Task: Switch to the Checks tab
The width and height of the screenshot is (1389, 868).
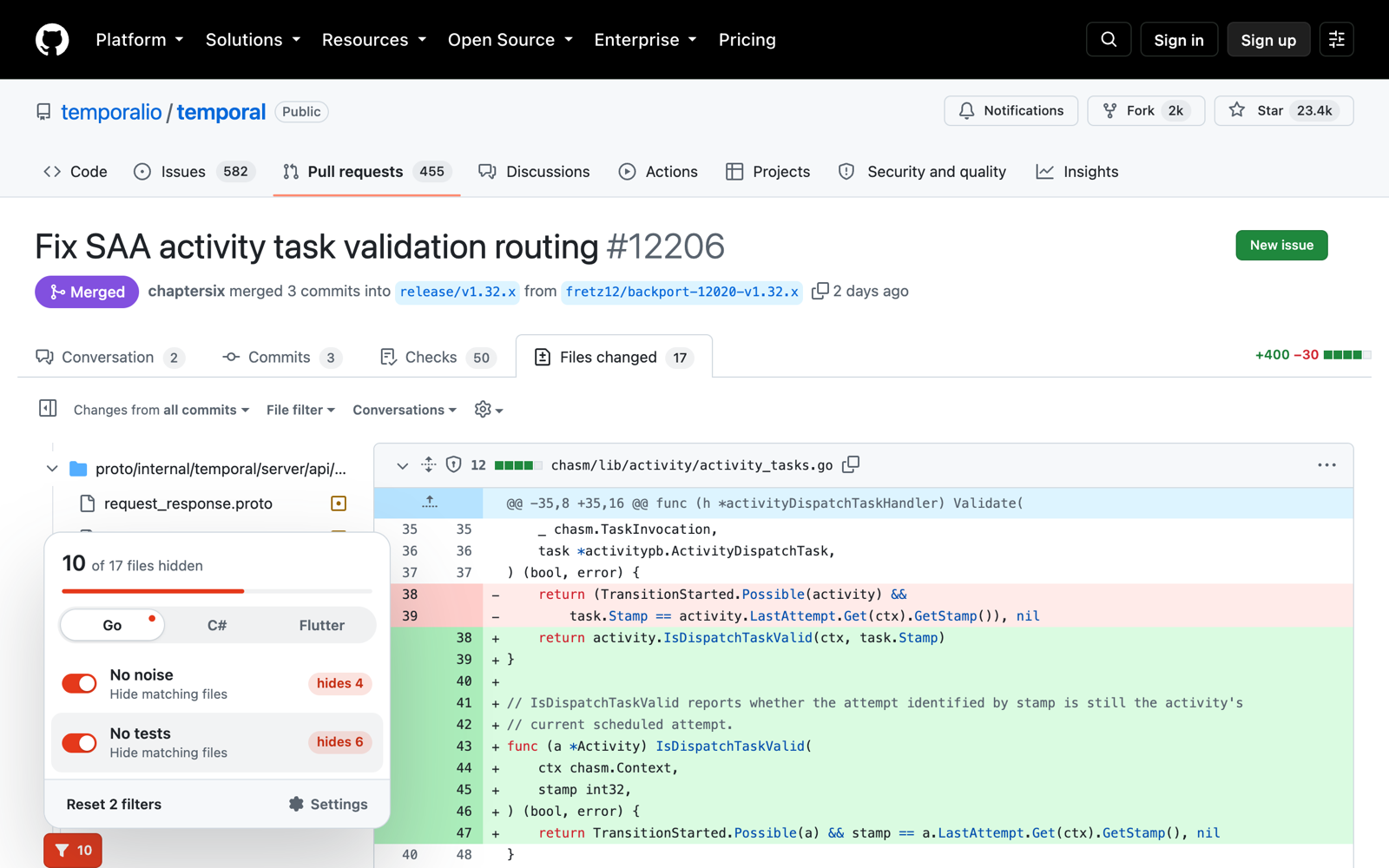Action: (x=438, y=358)
